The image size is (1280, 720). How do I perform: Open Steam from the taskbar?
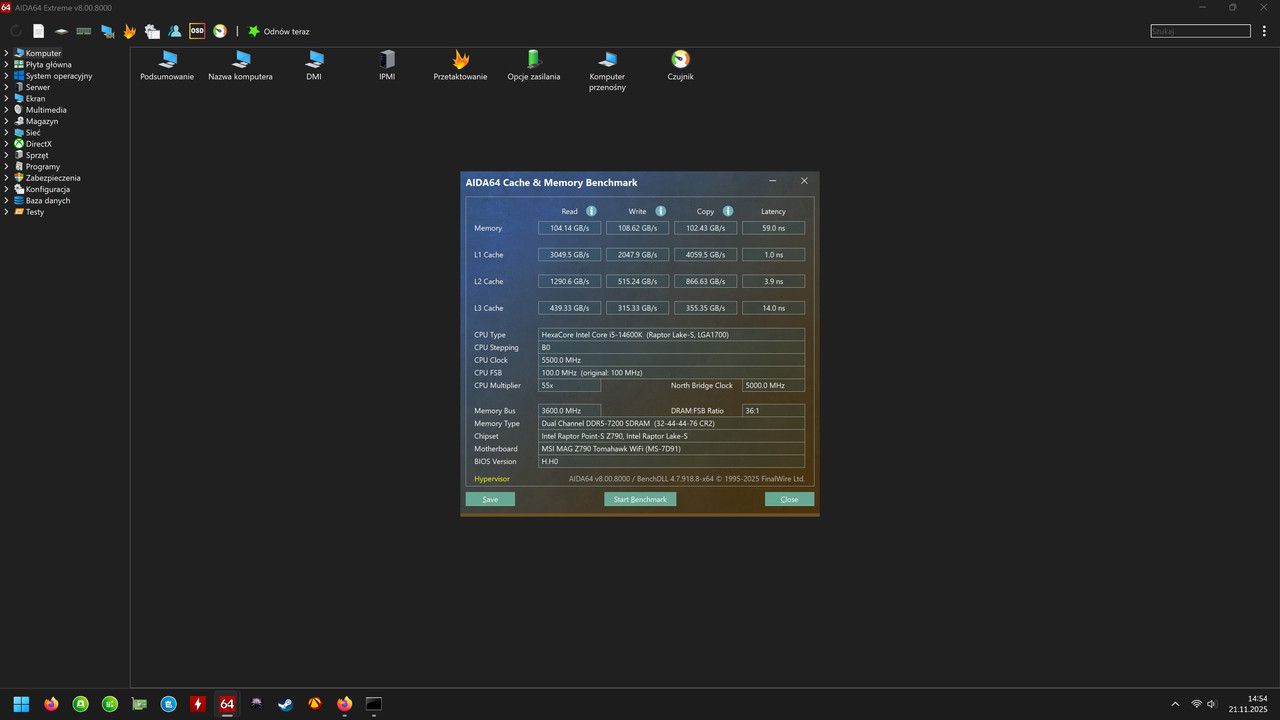click(286, 704)
